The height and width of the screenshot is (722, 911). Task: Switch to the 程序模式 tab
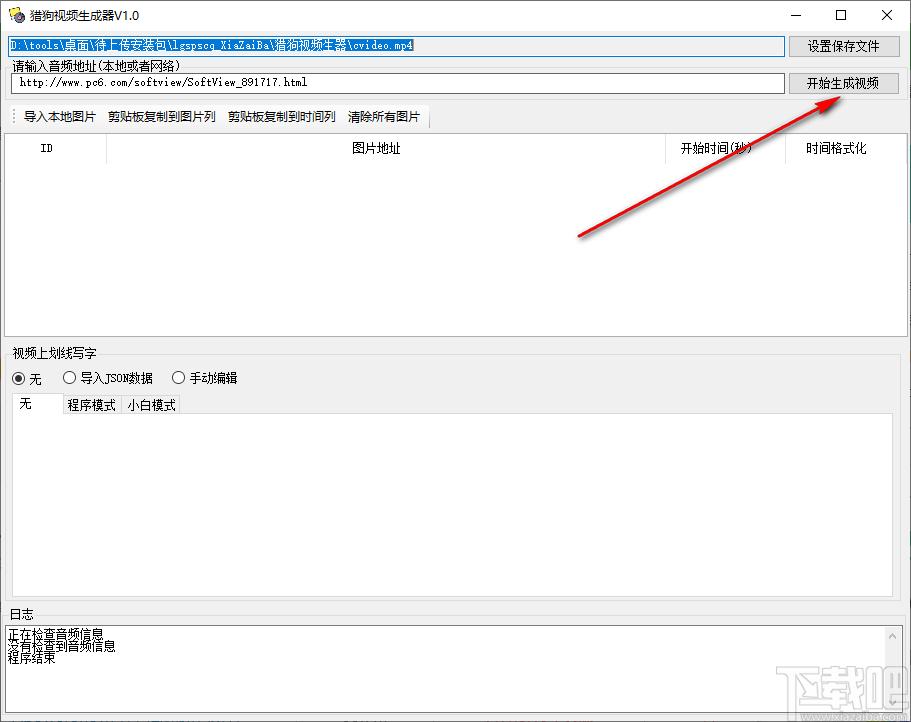click(x=92, y=405)
